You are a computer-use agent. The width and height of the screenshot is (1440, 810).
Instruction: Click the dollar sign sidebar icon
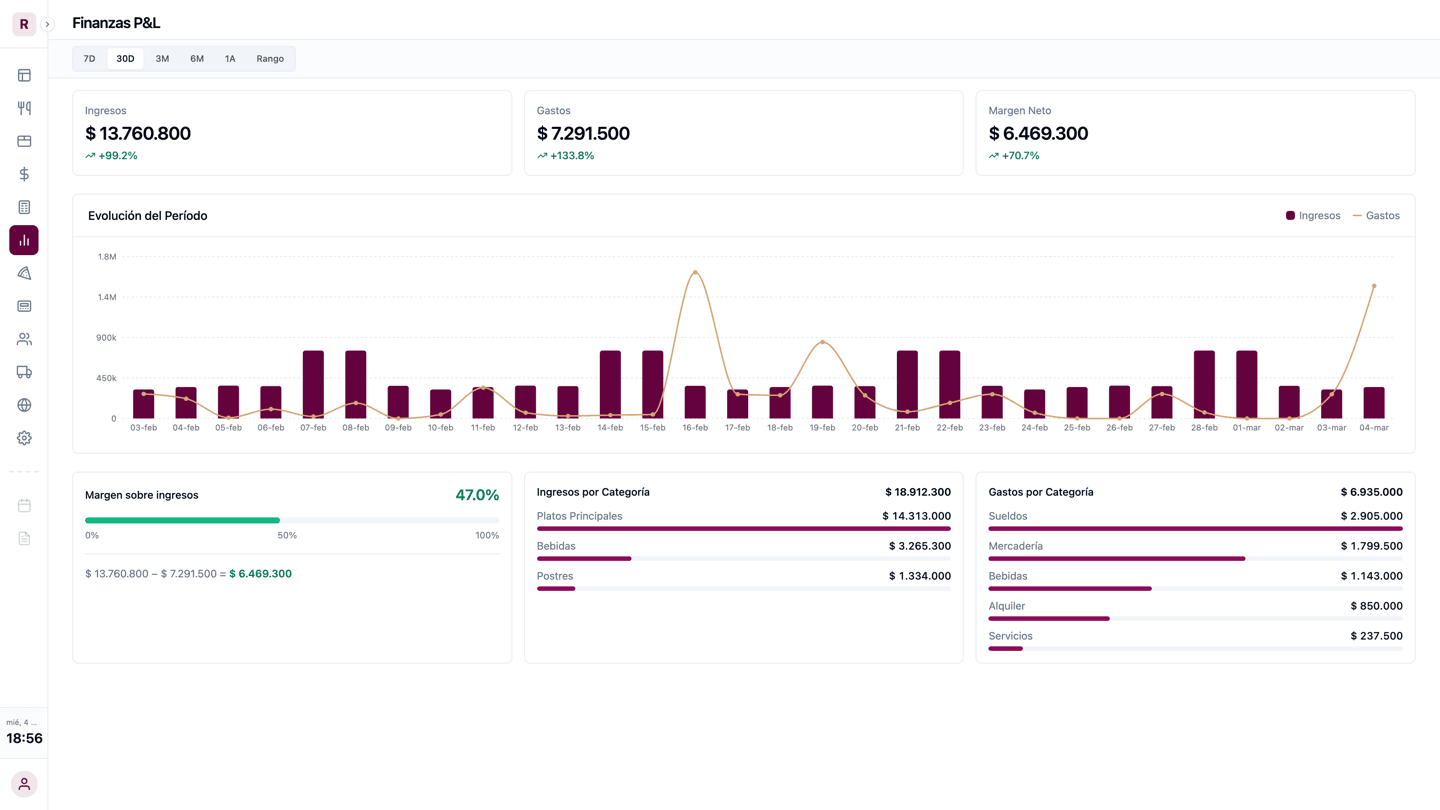[24, 174]
